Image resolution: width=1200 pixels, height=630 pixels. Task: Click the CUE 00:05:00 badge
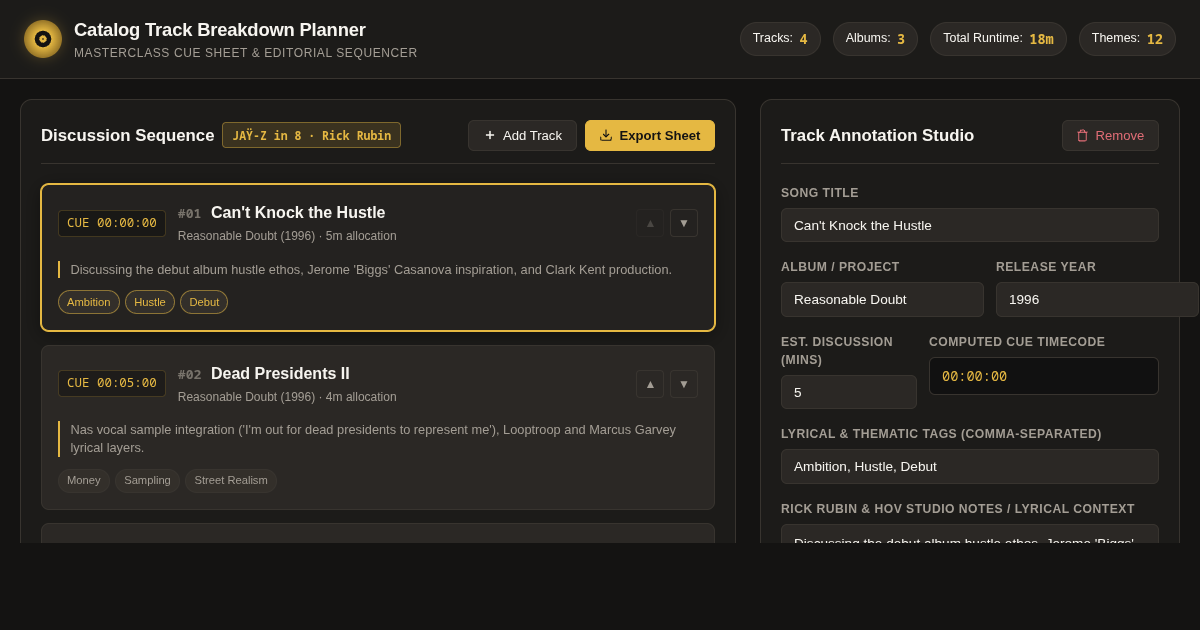[x=112, y=384]
